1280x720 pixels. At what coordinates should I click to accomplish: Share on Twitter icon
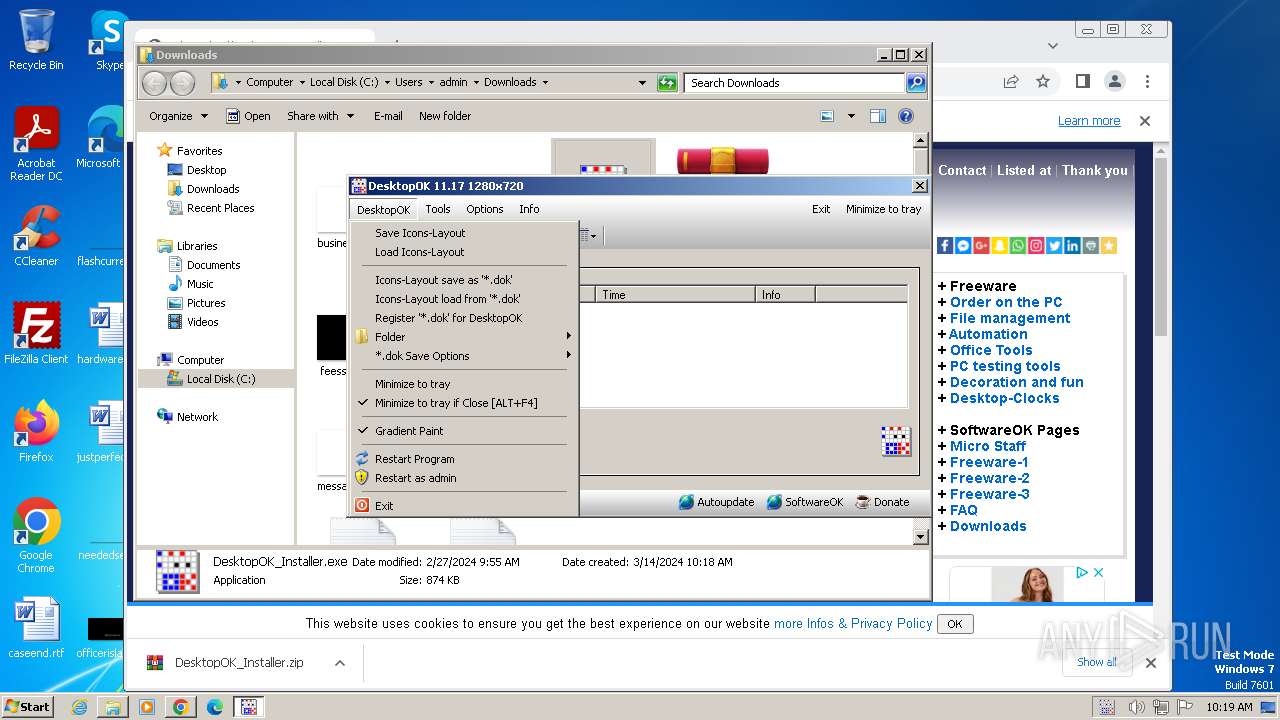tap(1054, 245)
